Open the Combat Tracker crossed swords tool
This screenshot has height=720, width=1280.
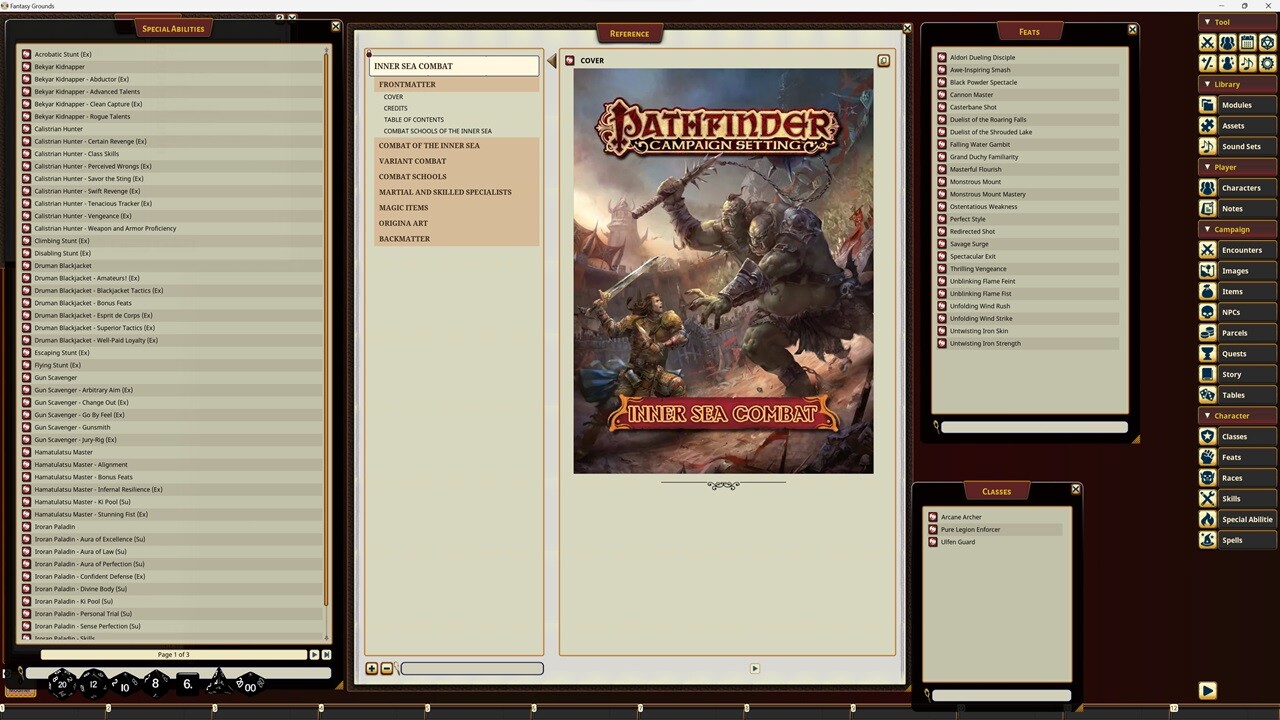[x=1208, y=42]
